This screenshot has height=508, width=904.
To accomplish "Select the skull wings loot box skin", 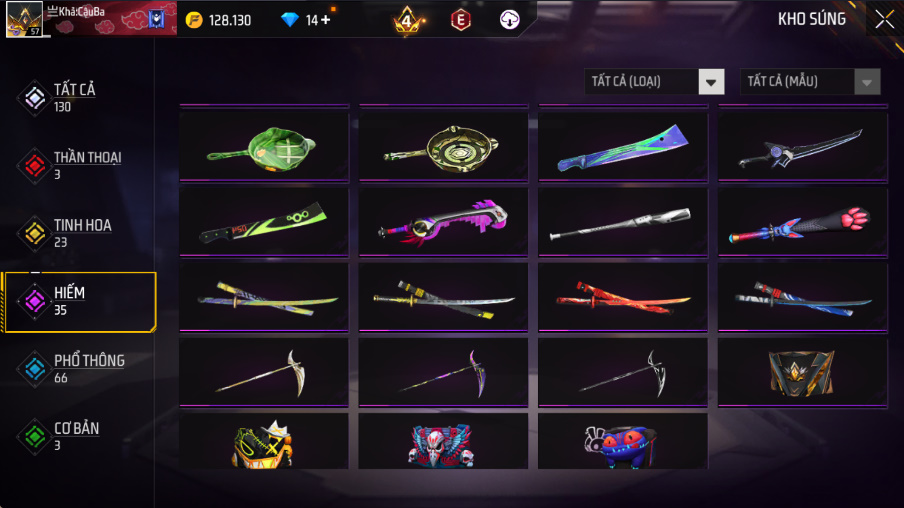I will tap(443, 442).
